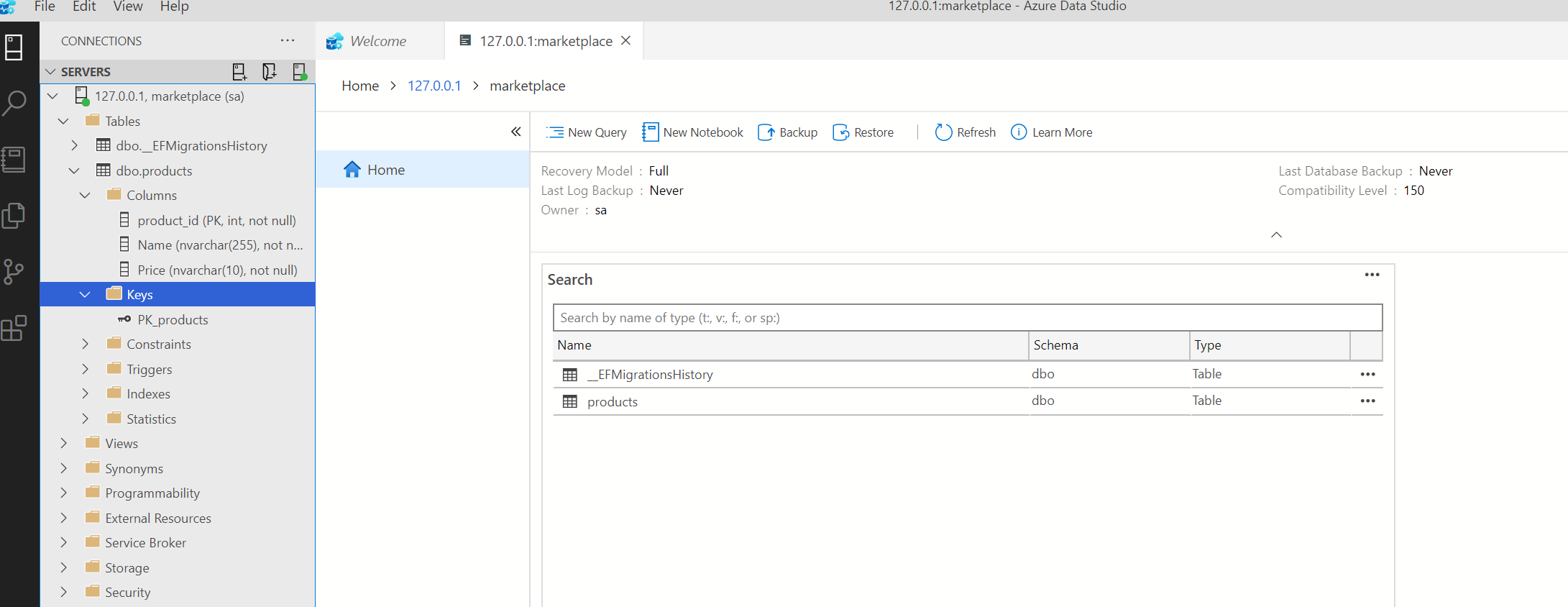Collapse the Keys folder
This screenshot has height=607, width=1568.
click(x=85, y=294)
